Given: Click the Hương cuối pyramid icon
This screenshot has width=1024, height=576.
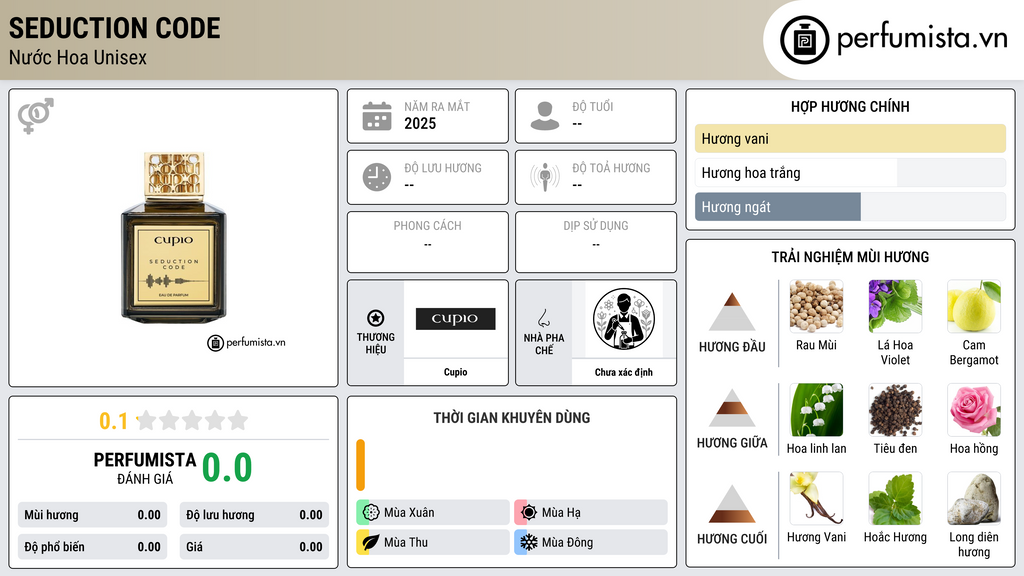Looking at the screenshot, I should point(732,504).
